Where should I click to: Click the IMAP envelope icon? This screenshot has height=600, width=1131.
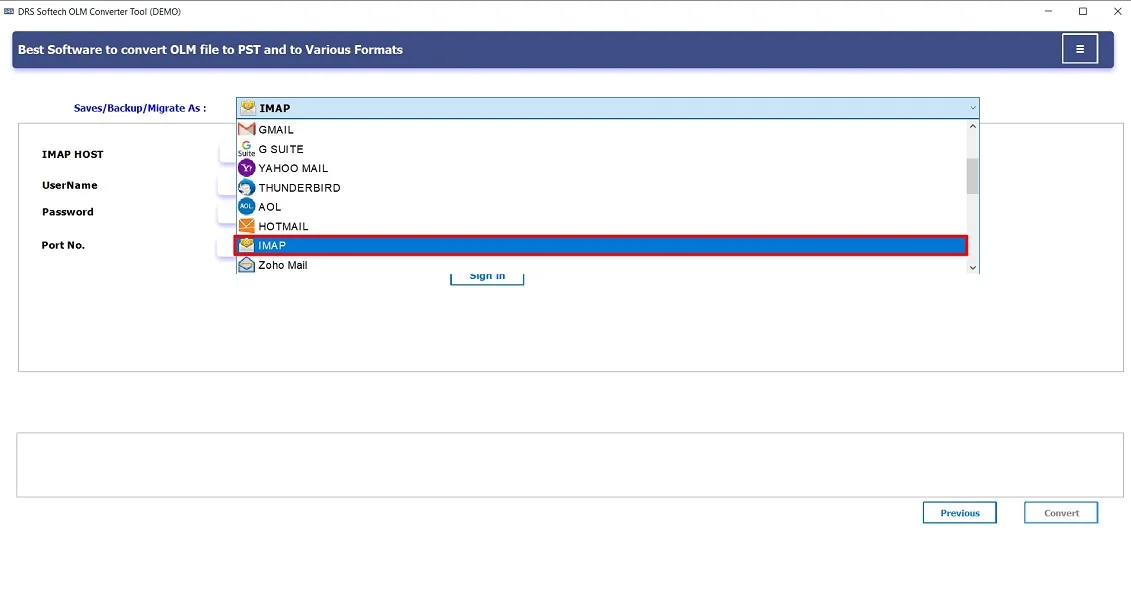[246, 245]
